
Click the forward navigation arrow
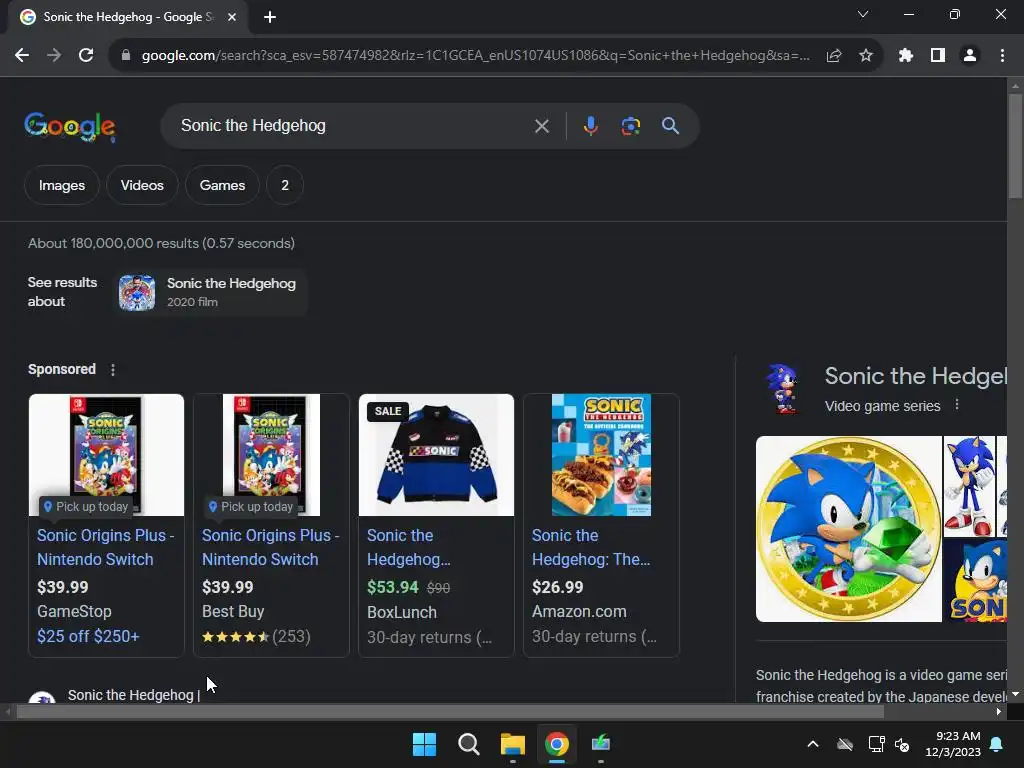54,56
